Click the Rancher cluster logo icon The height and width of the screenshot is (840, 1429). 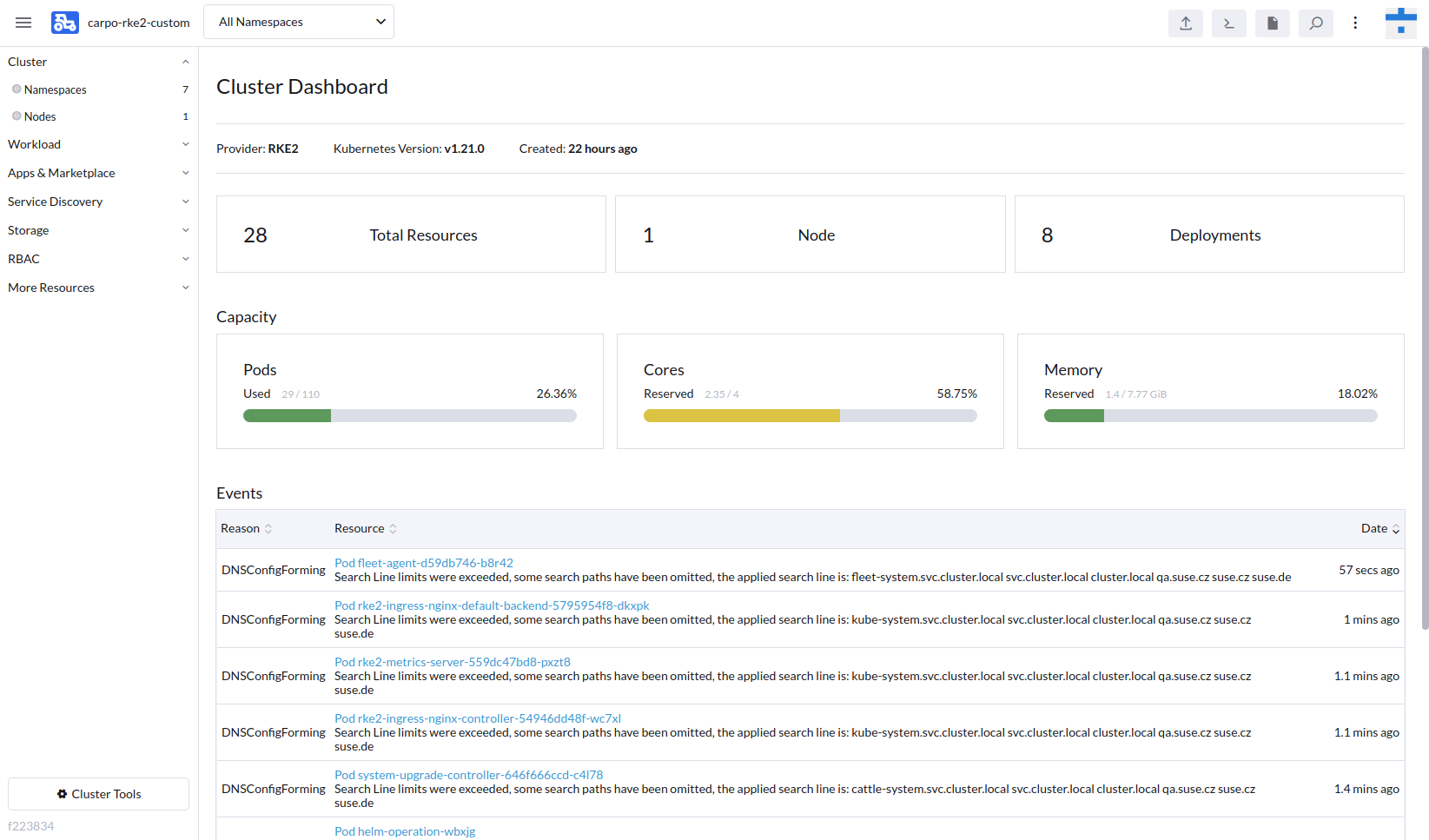pos(64,22)
